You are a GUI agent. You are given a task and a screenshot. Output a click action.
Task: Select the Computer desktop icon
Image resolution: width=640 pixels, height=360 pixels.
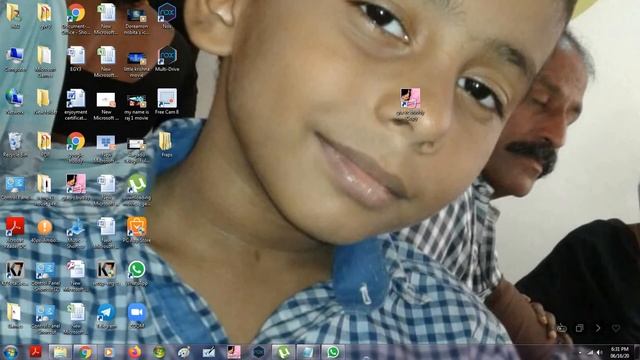pyautogui.click(x=15, y=59)
